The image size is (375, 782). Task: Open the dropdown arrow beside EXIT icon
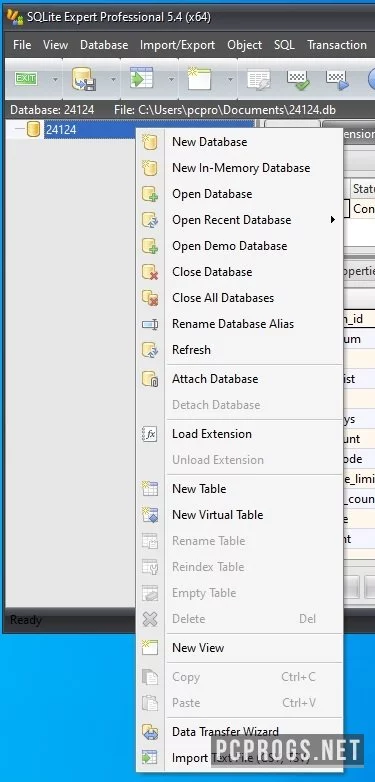pyautogui.click(x=55, y=79)
